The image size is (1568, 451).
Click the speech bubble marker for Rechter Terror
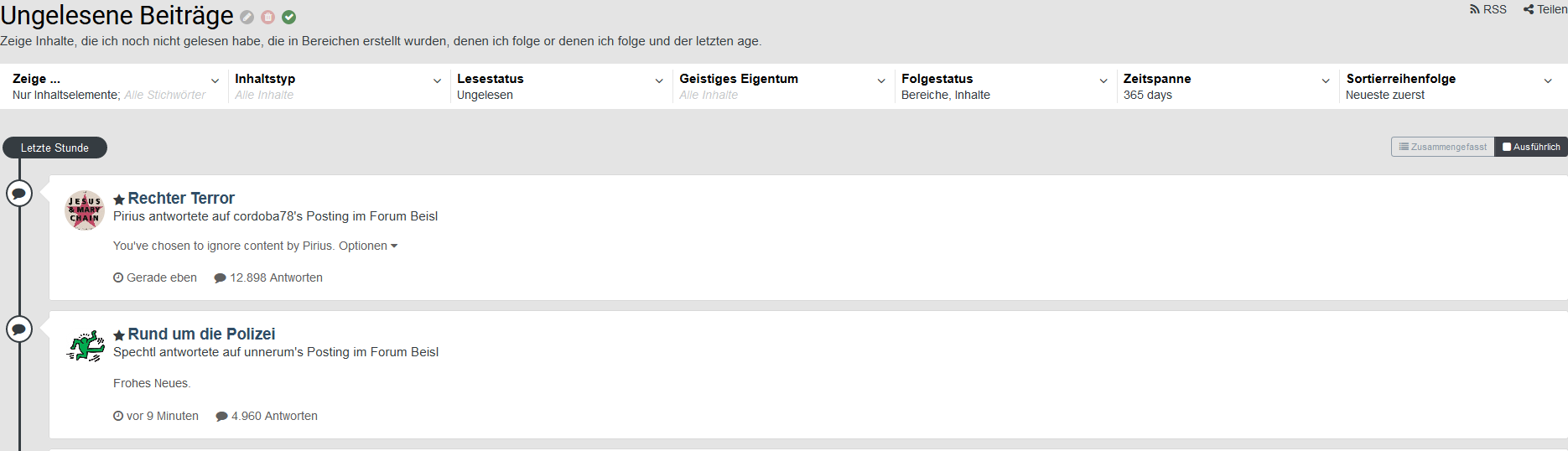point(19,194)
